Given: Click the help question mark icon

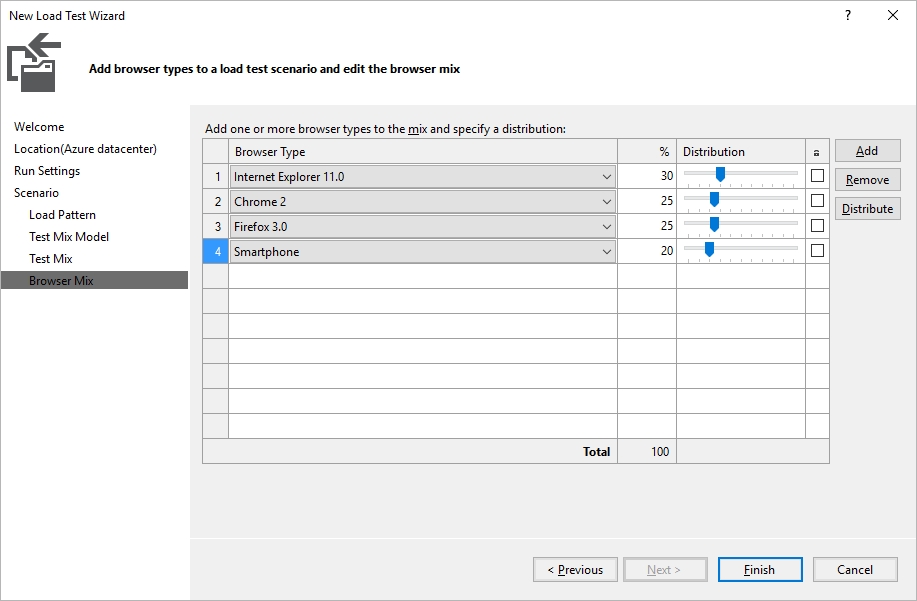Looking at the screenshot, I should point(847,15).
